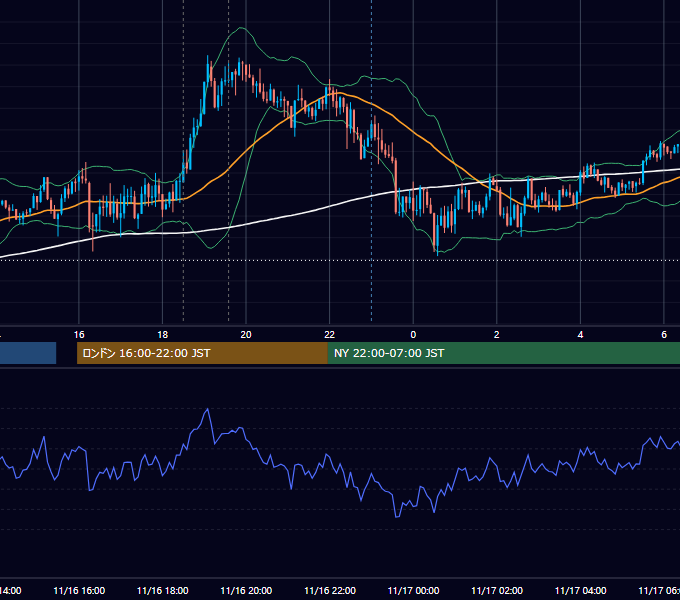Click the '11/16 18:00' date label
The height and width of the screenshot is (600, 680).
pyautogui.click(x=163, y=591)
